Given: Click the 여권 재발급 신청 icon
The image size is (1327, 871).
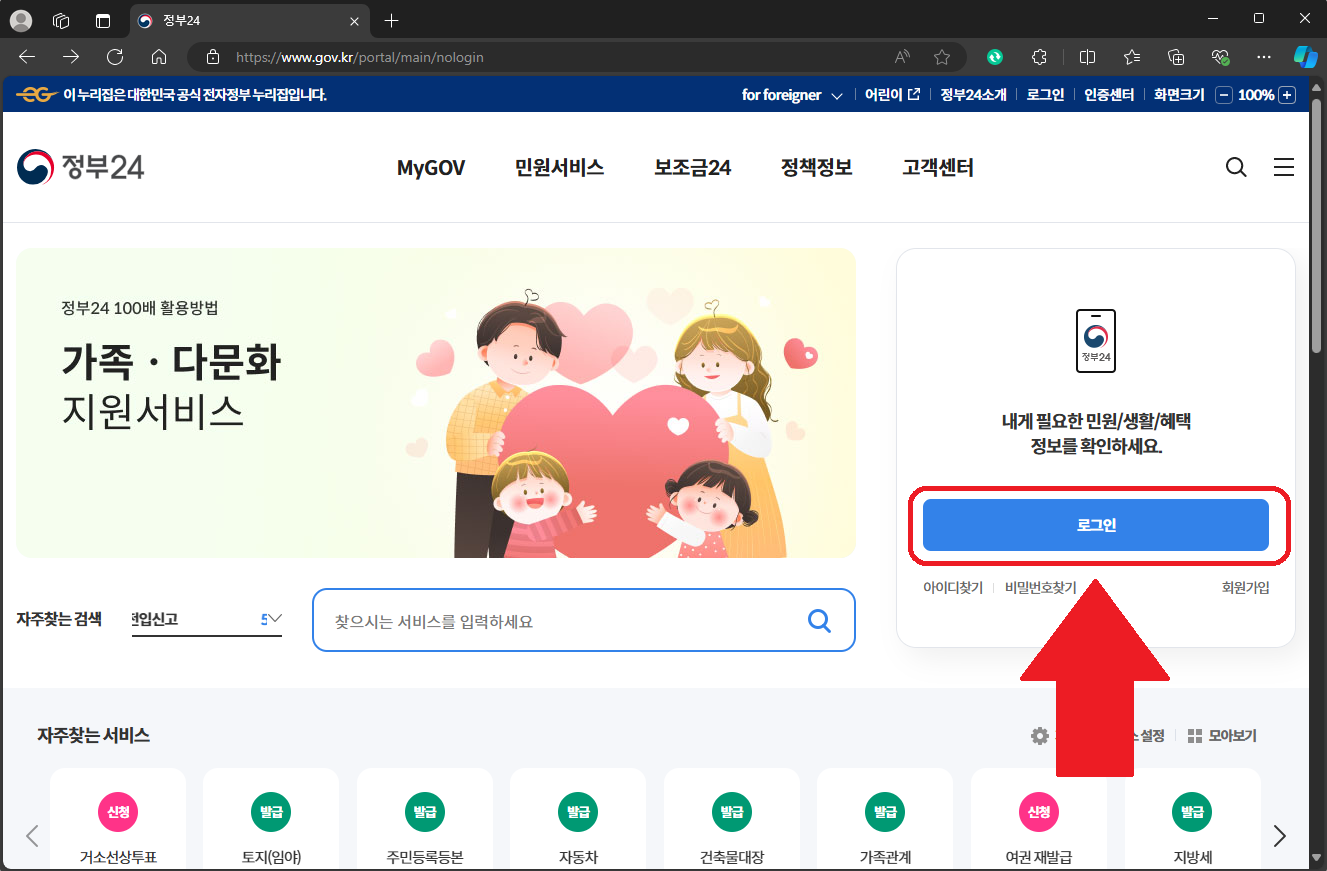Looking at the screenshot, I should (1038, 811).
